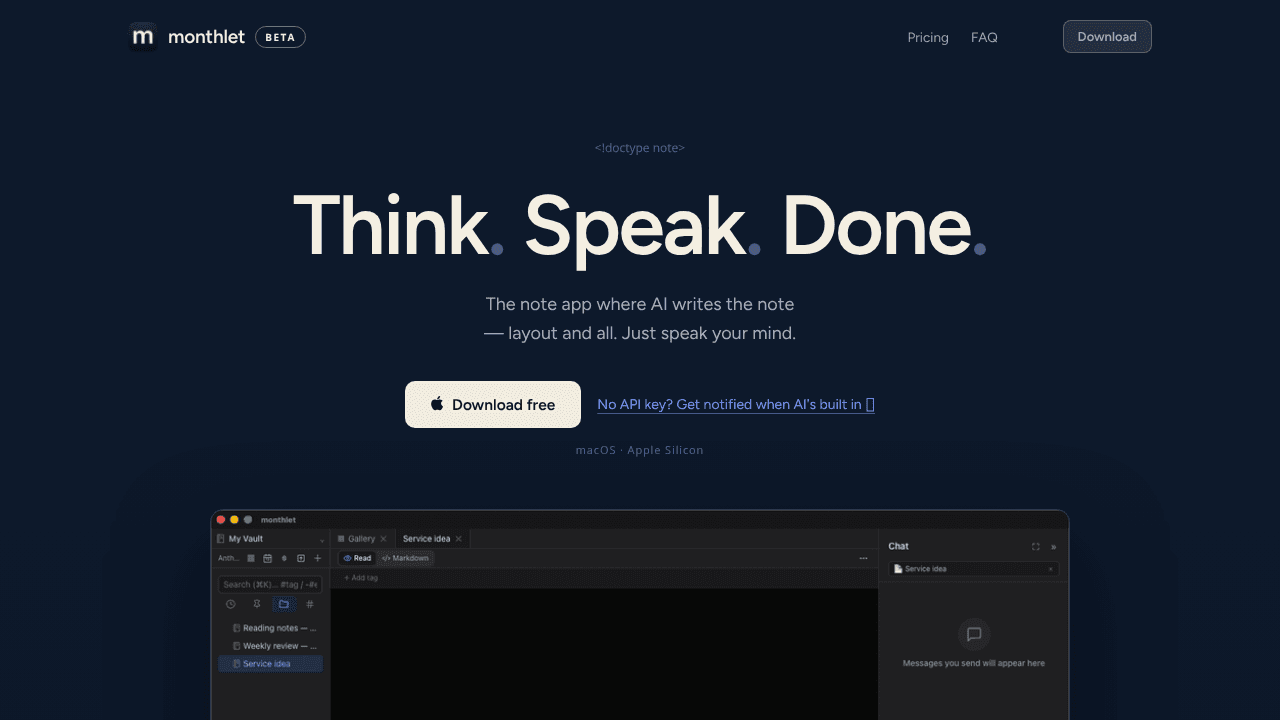Remove the Service idea chip from Chat
The width and height of the screenshot is (1280, 720).
pos(1050,569)
